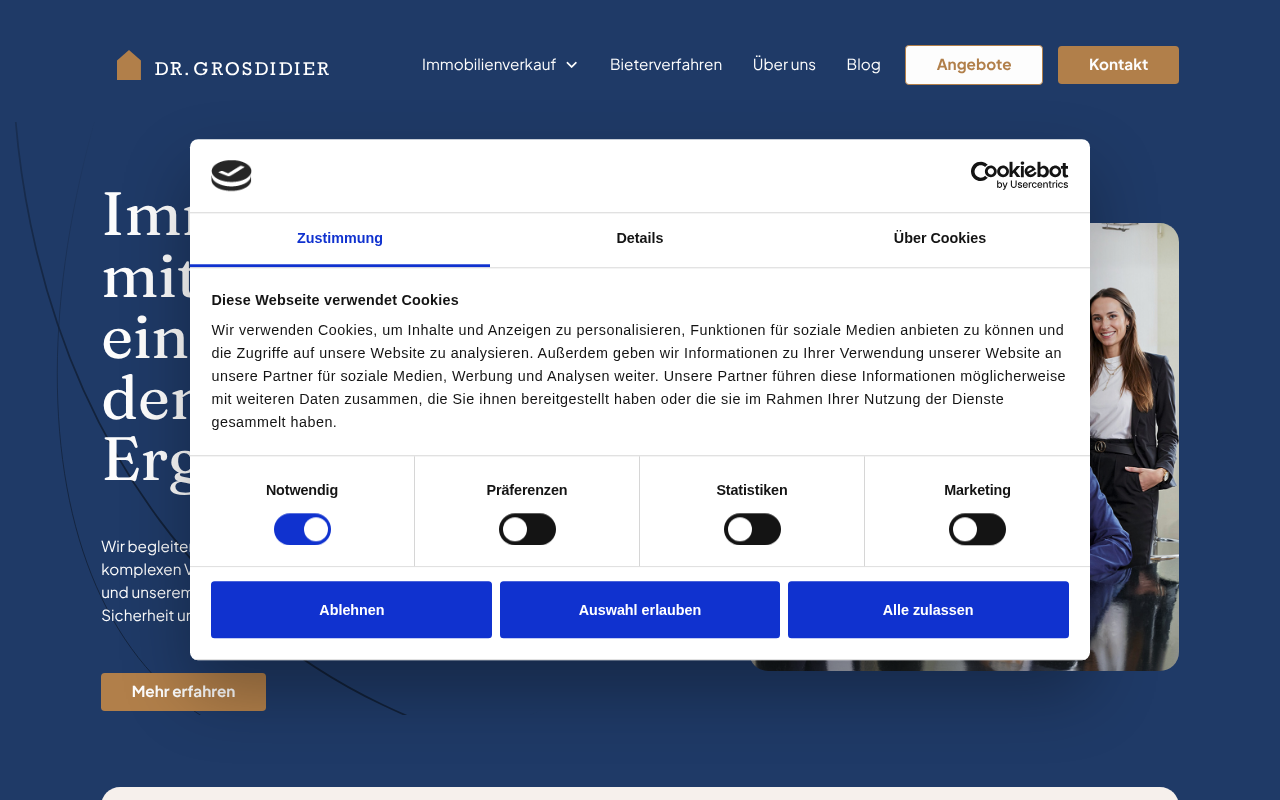This screenshot has width=1280, height=800.
Task: Click the heading 'Diese Webseite verwendet Cookies'
Action: point(335,300)
